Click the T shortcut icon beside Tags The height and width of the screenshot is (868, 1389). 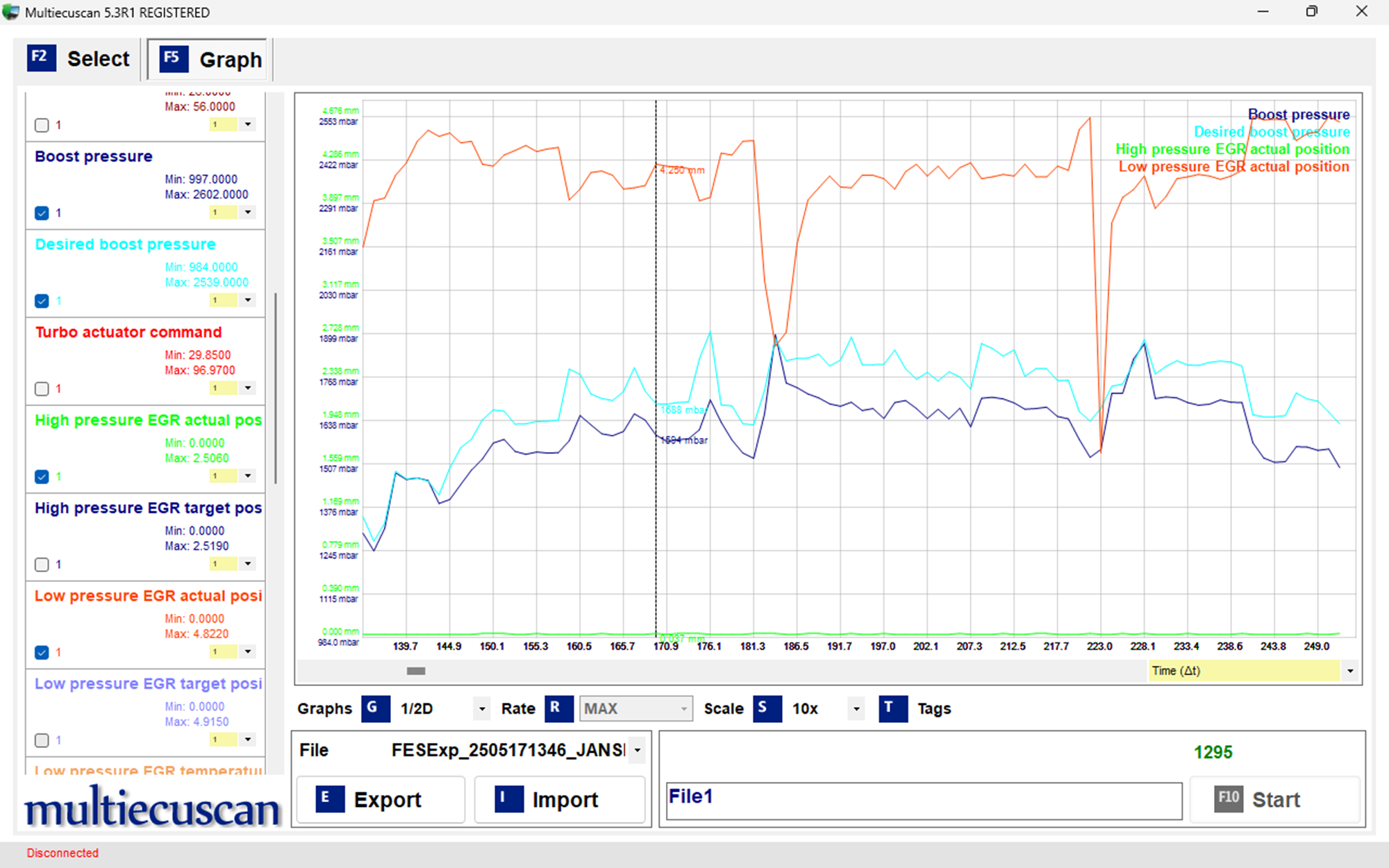coord(892,708)
